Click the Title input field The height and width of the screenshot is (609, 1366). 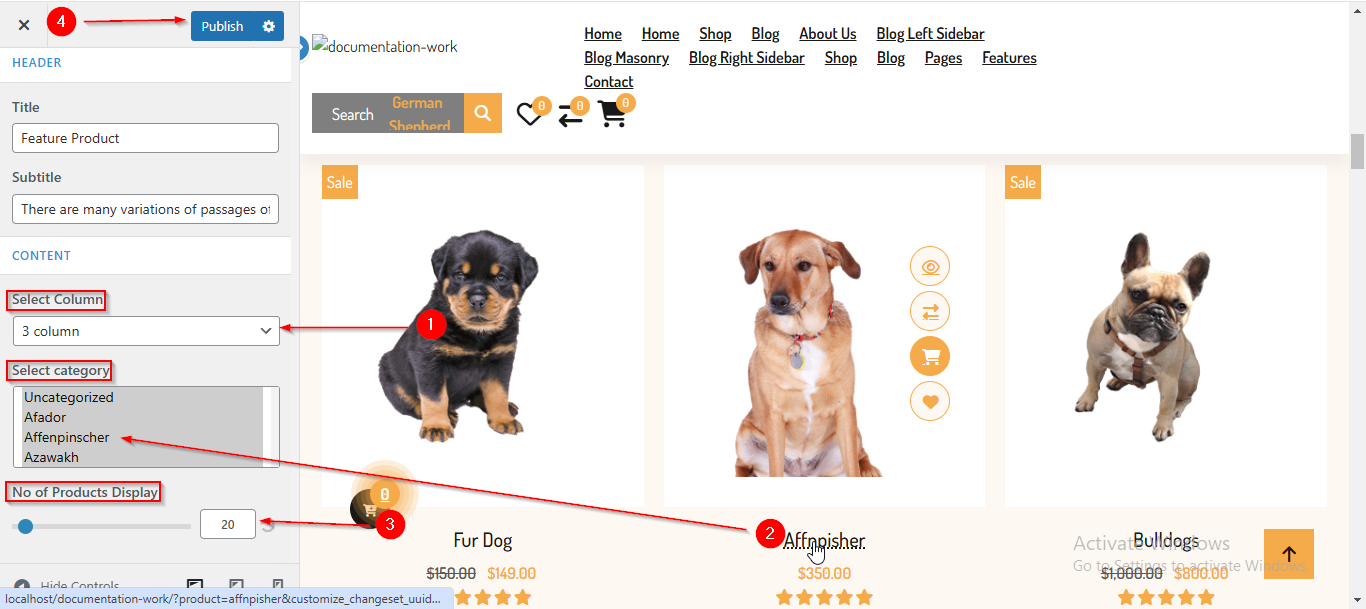(146, 138)
